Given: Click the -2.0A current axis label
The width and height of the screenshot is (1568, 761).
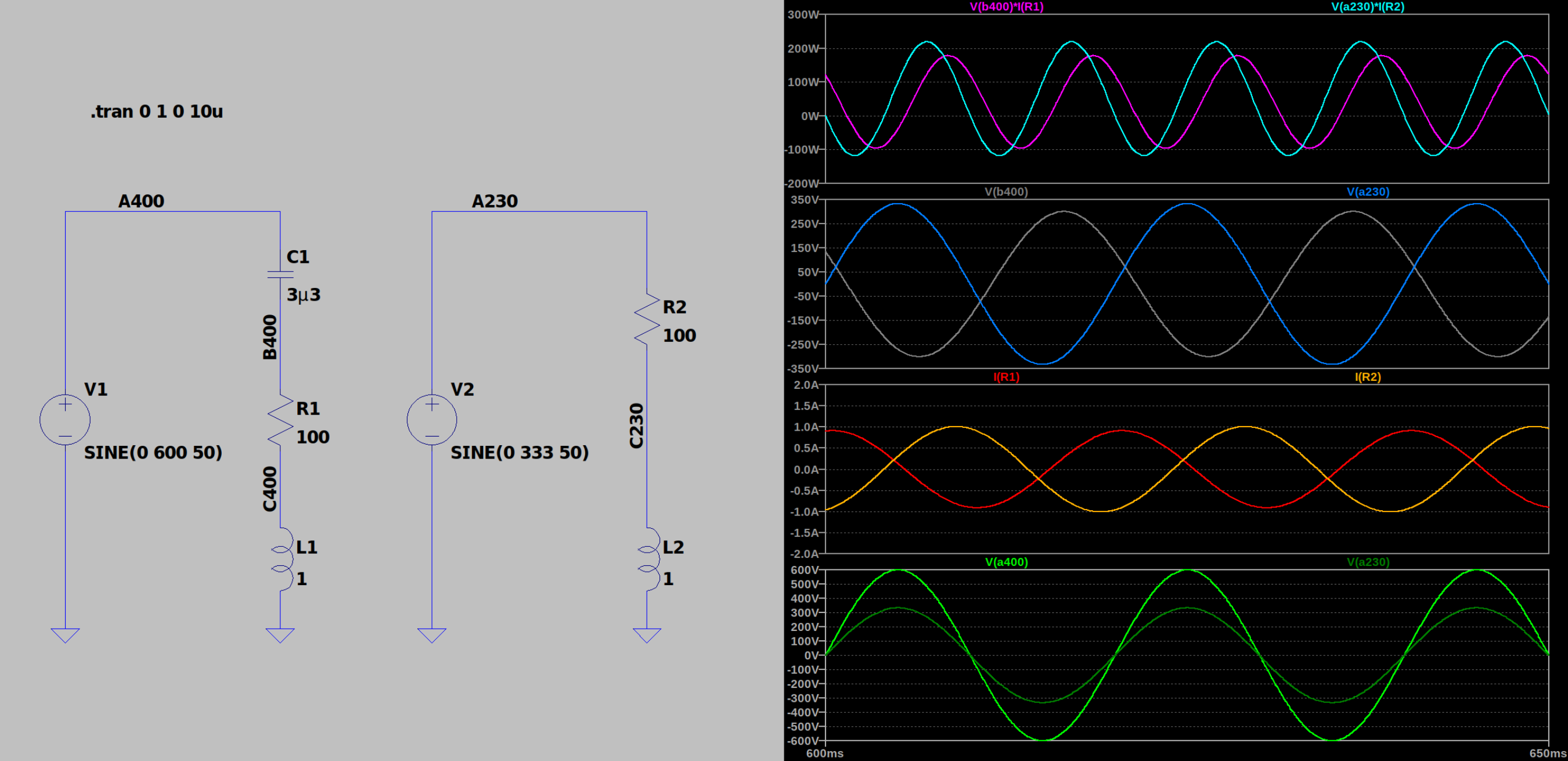Looking at the screenshot, I should (805, 553).
